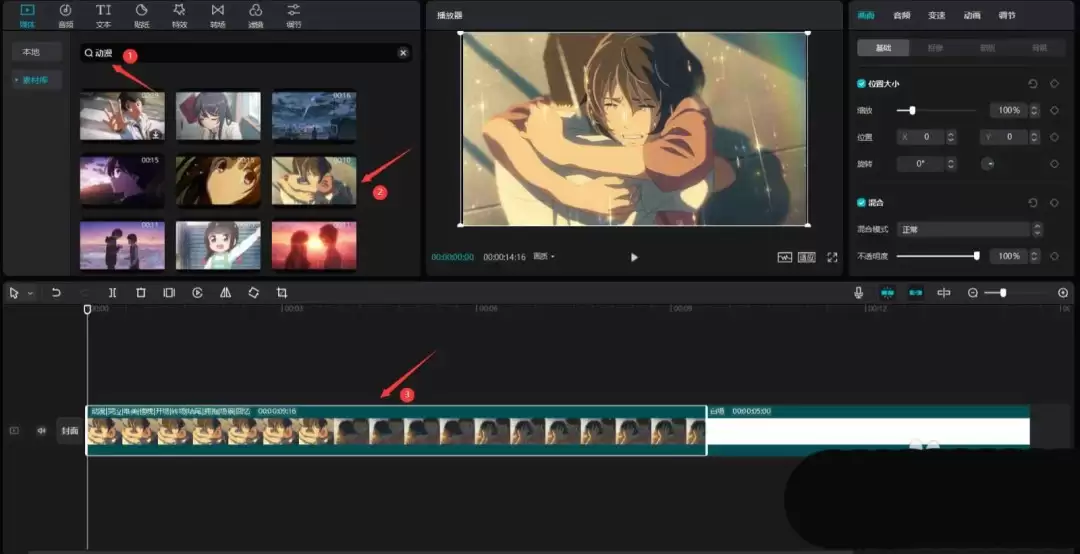The image size is (1080, 554).
Task: Download the first clip via its download icon
Action: click(x=156, y=134)
